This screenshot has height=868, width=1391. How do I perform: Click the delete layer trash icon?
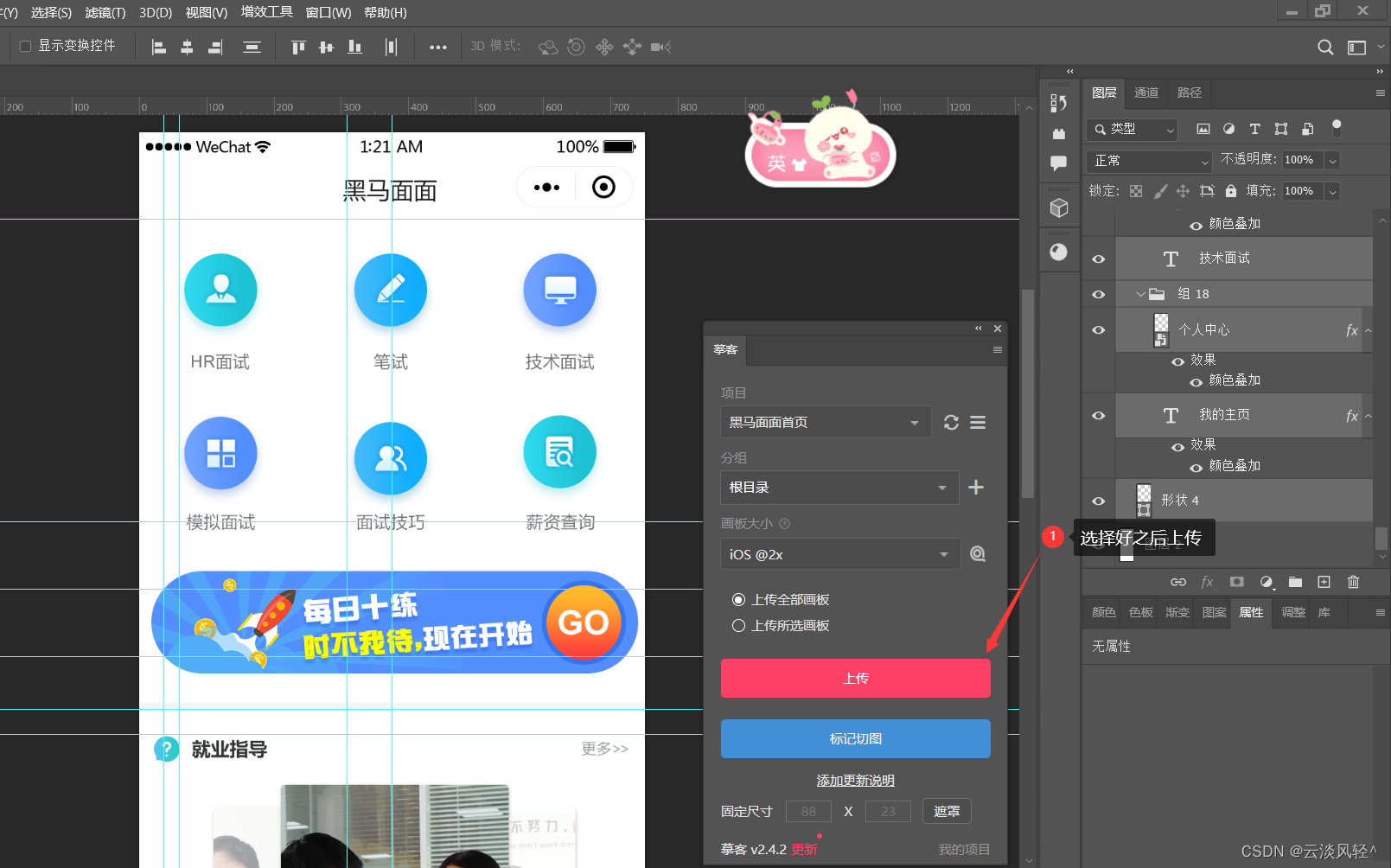tap(1354, 582)
